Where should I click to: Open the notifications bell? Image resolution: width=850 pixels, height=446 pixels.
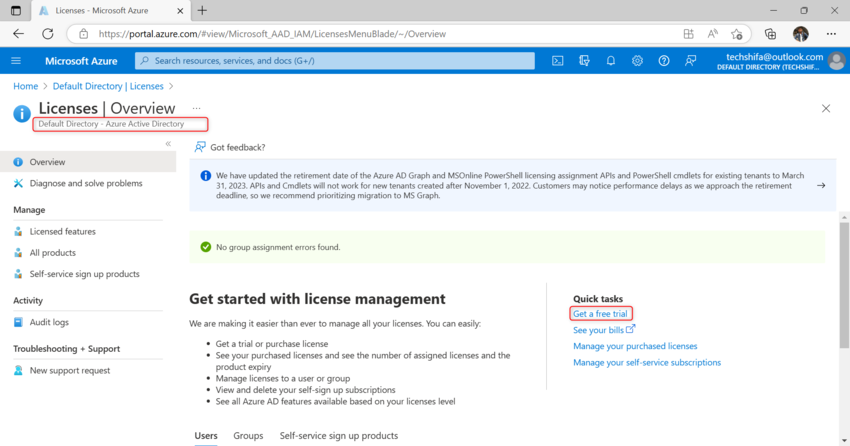(x=610, y=61)
